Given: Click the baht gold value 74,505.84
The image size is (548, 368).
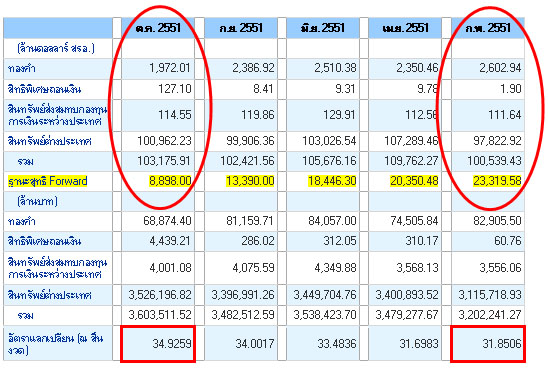Looking at the screenshot, I should tap(414, 221).
